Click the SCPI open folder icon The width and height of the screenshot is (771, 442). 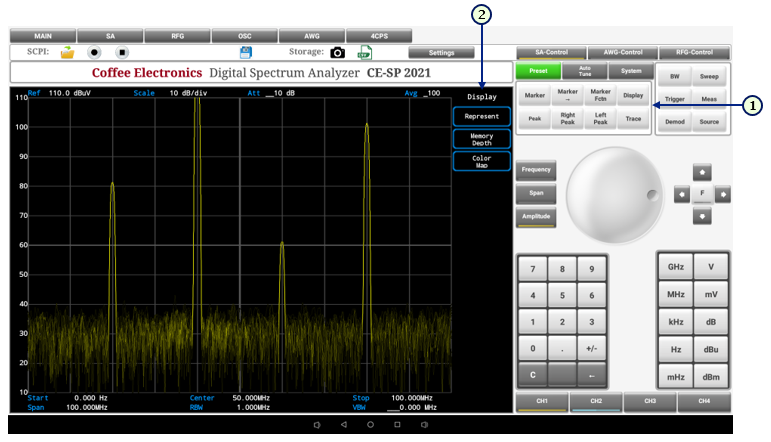pyautogui.click(x=67, y=52)
